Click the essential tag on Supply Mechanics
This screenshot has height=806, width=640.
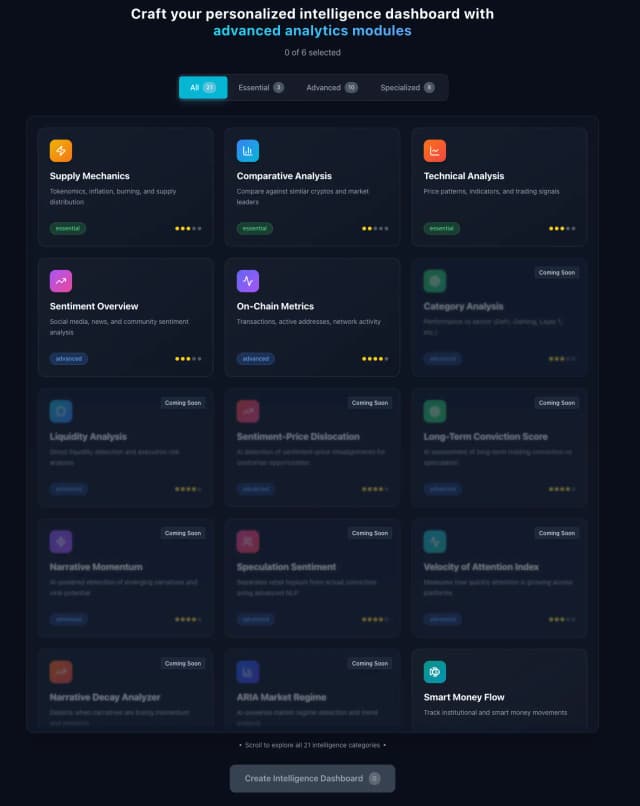pyautogui.click(x=68, y=228)
